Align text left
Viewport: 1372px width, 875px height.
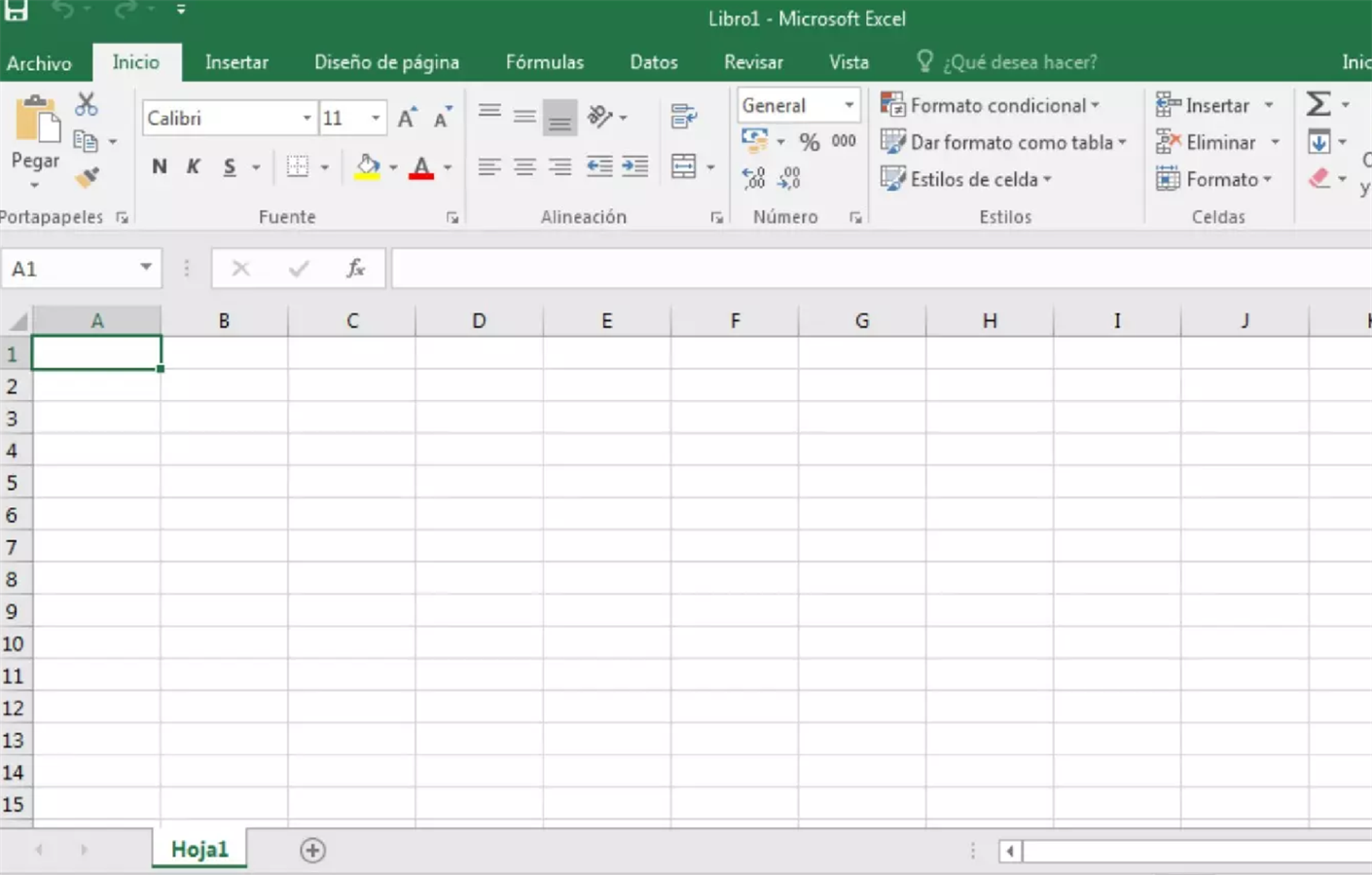click(489, 166)
